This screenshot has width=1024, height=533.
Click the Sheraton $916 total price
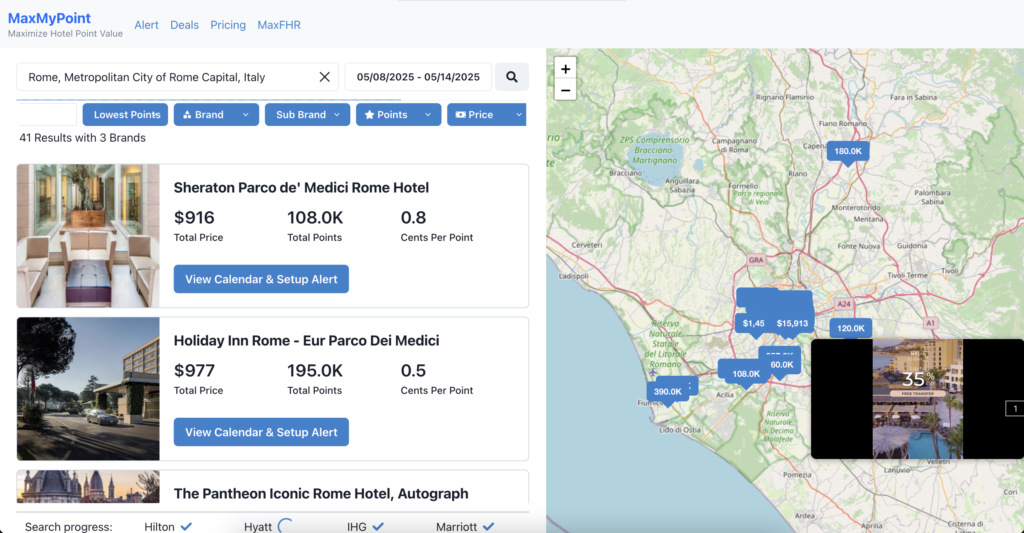pos(194,218)
